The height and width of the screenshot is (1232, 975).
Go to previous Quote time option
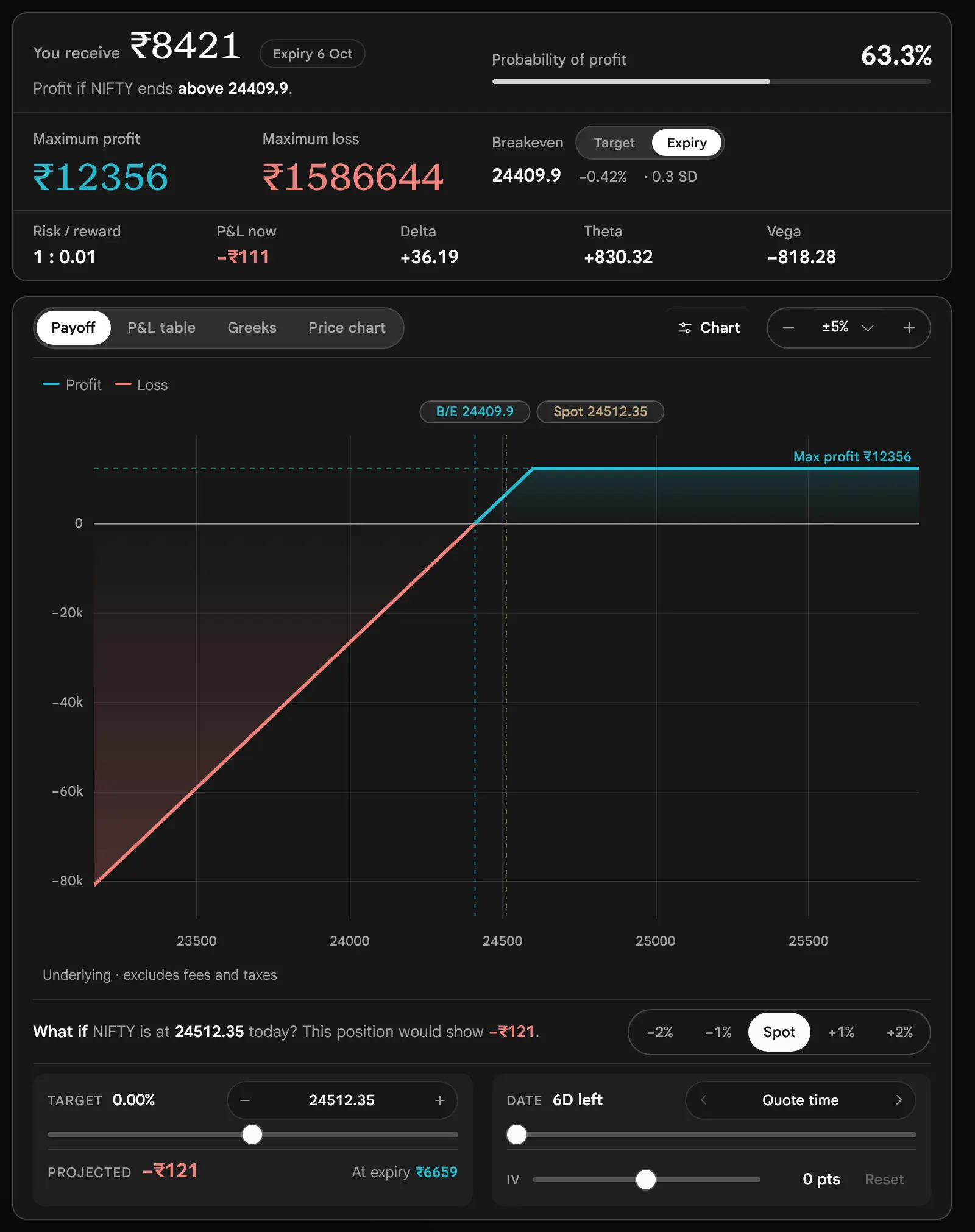tap(703, 1100)
